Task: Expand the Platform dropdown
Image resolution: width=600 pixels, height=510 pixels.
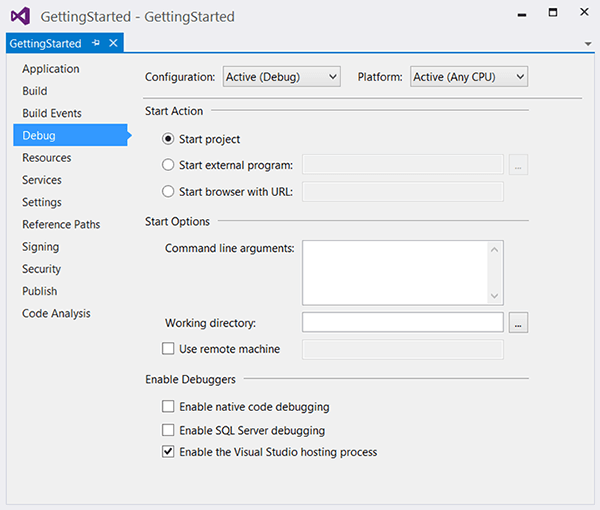Action: pos(469,77)
